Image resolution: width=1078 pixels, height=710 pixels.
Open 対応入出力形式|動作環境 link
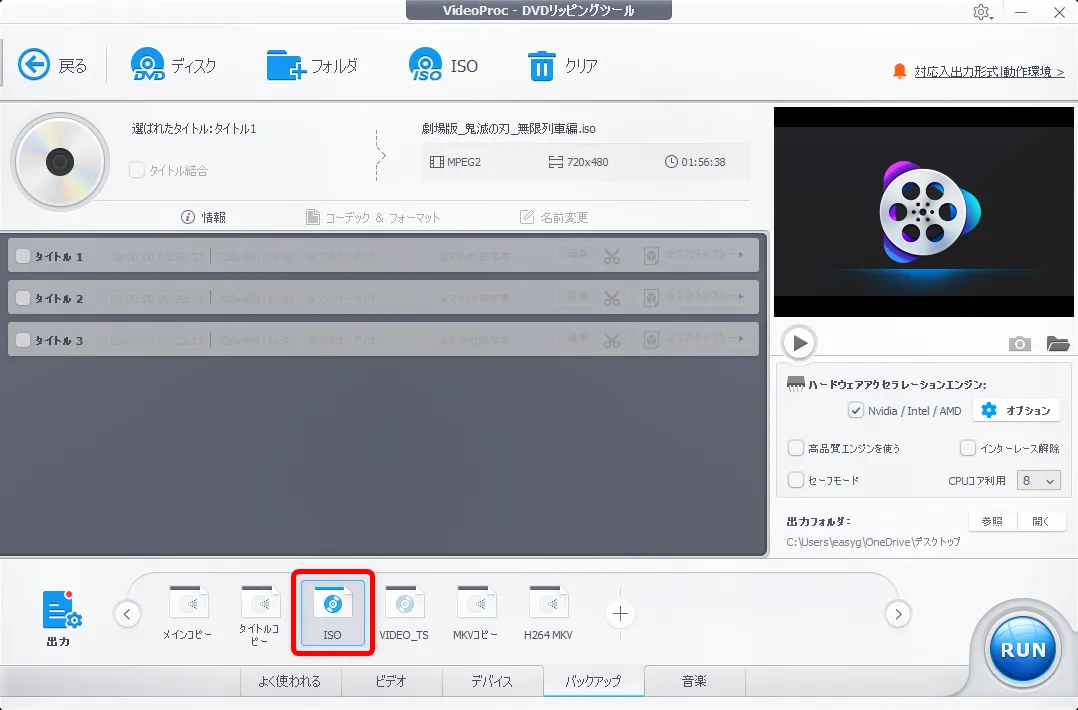989,71
